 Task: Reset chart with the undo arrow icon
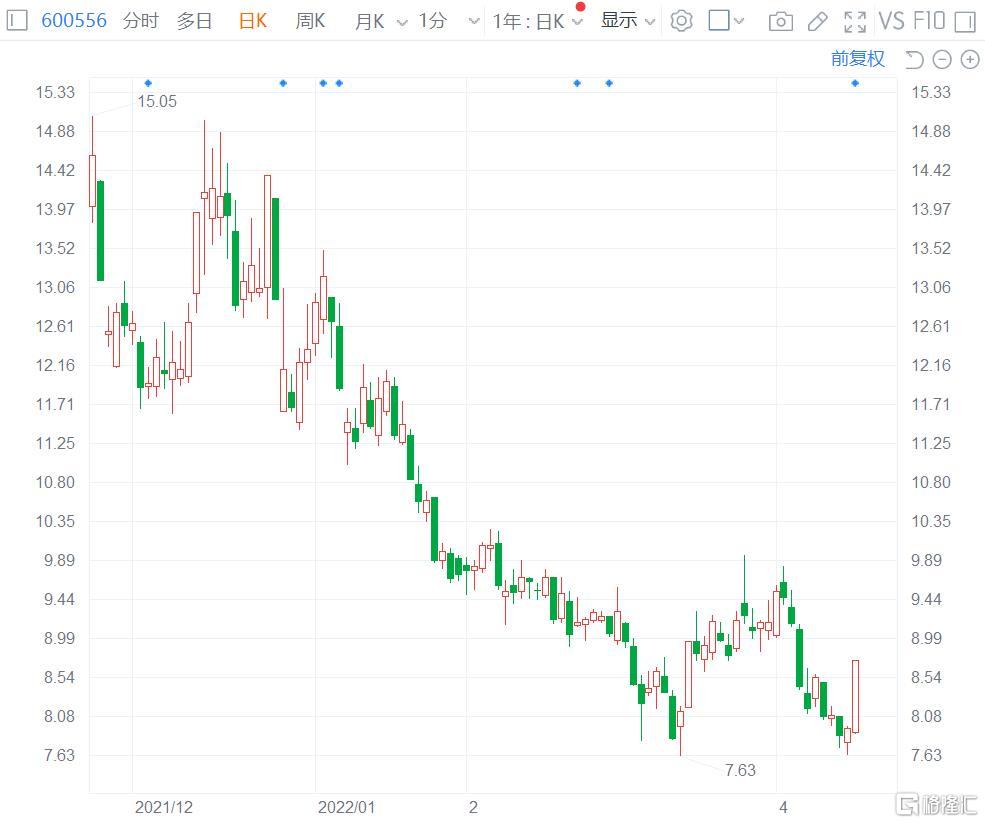point(914,60)
